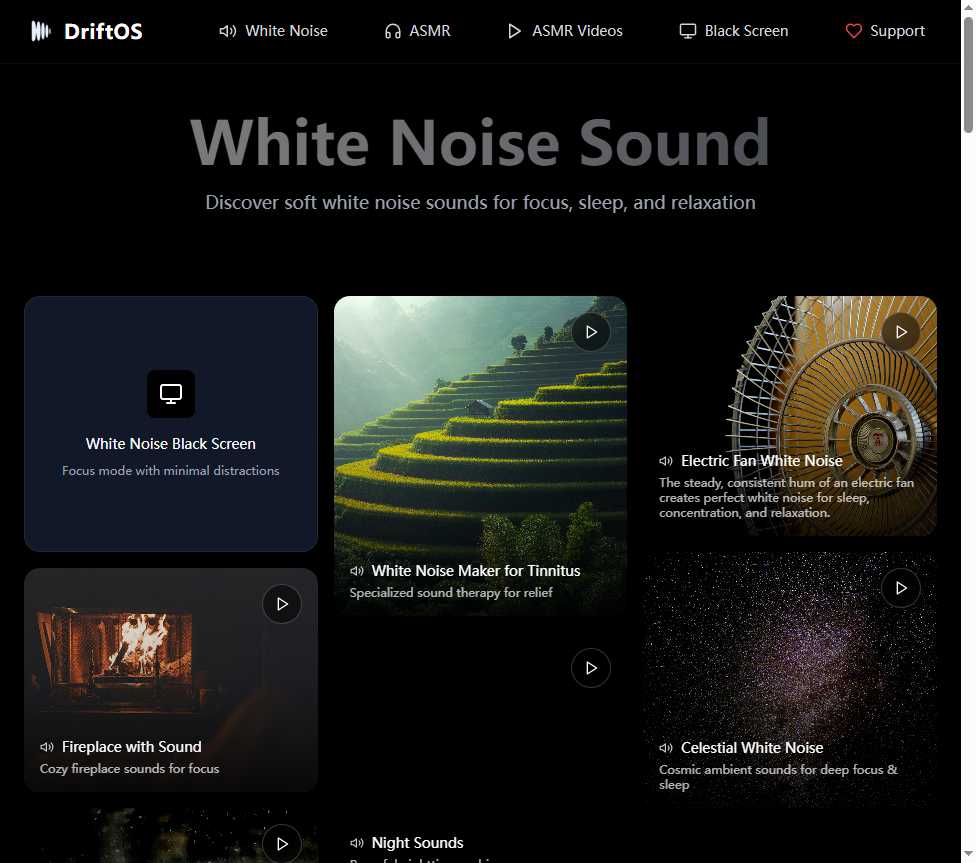The height and width of the screenshot is (863, 976).
Task: Click the DriftOS waveform logo icon
Action: point(41,31)
